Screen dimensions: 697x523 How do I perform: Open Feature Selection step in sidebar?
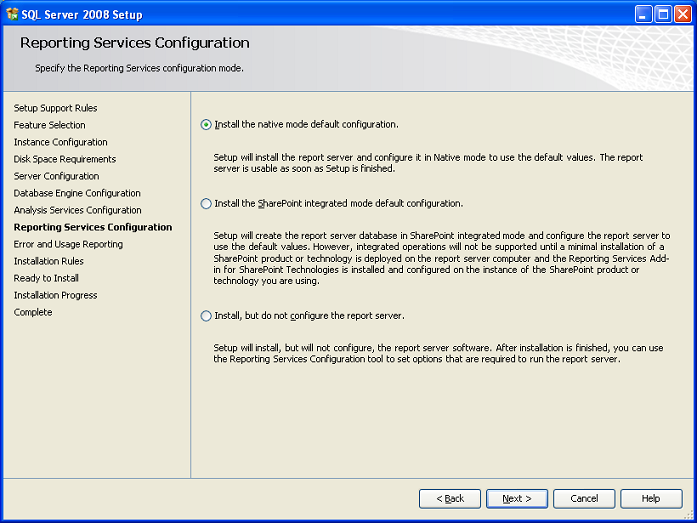pos(49,125)
